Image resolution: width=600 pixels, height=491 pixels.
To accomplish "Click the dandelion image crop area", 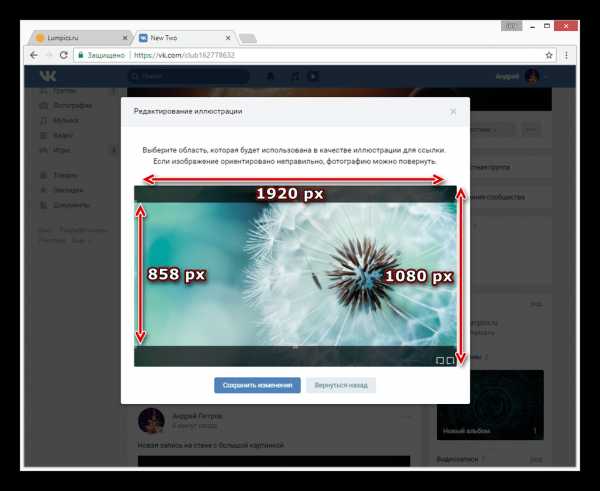I will tap(295, 274).
